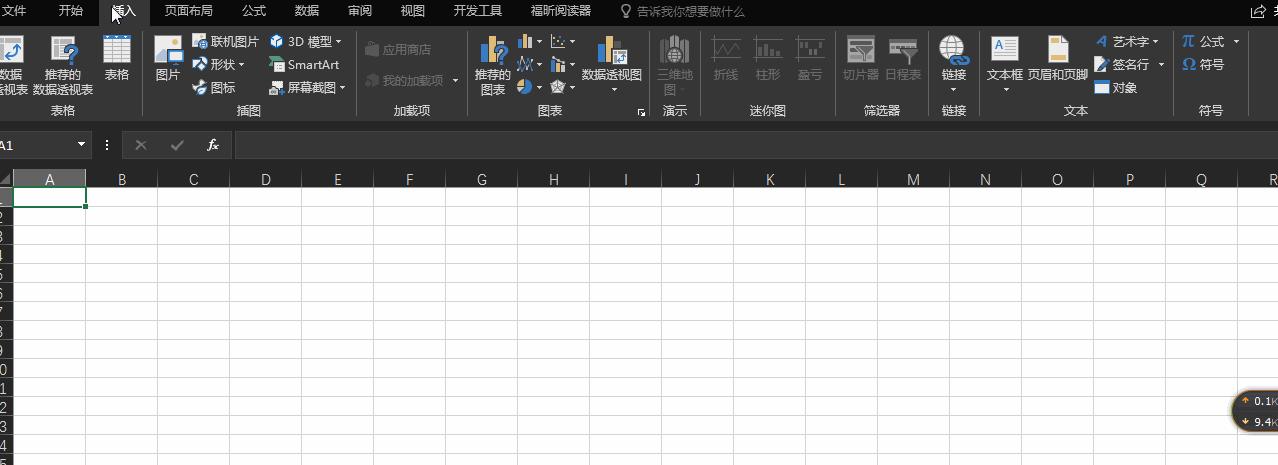This screenshot has width=1278, height=465.
Task: Switch to the Foxit Reader (福昕阅读器) tab
Action: pos(561,11)
